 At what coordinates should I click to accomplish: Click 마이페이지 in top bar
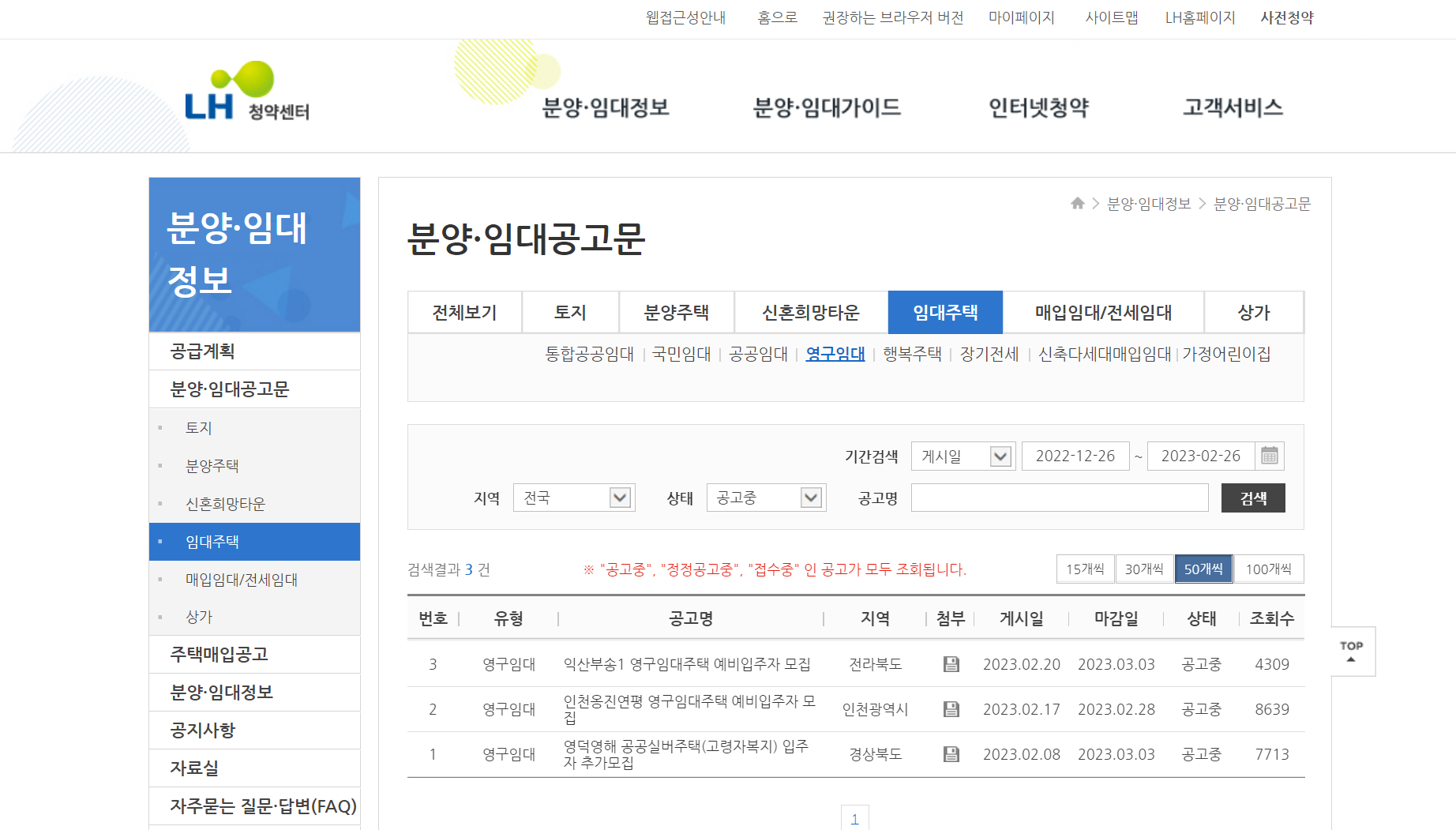[x=1022, y=17]
